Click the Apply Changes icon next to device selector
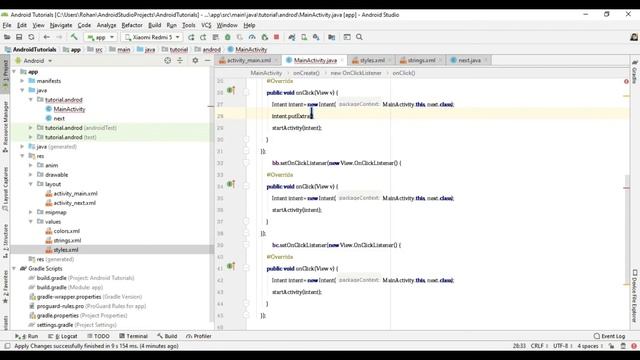 (191, 37)
